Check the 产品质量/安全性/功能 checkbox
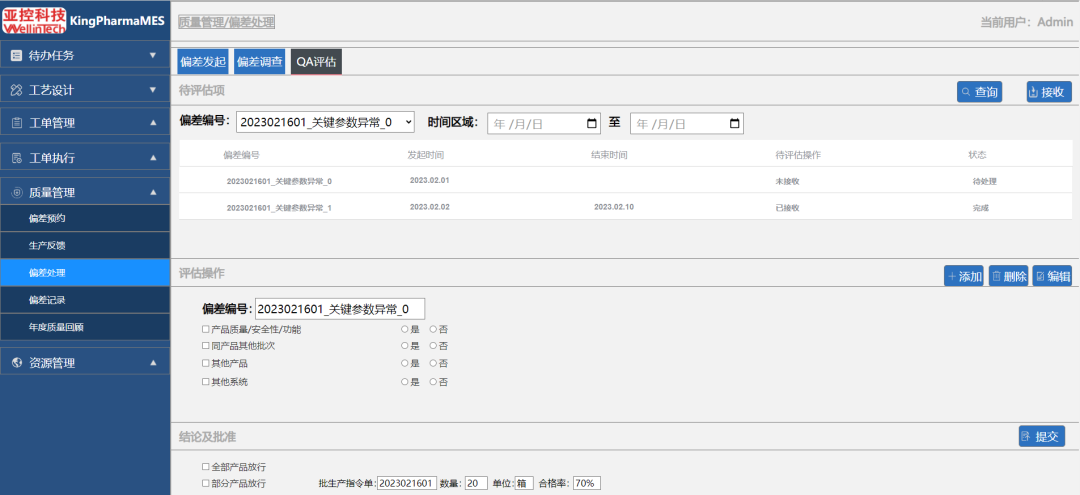The height and width of the screenshot is (495, 1080). [205, 329]
